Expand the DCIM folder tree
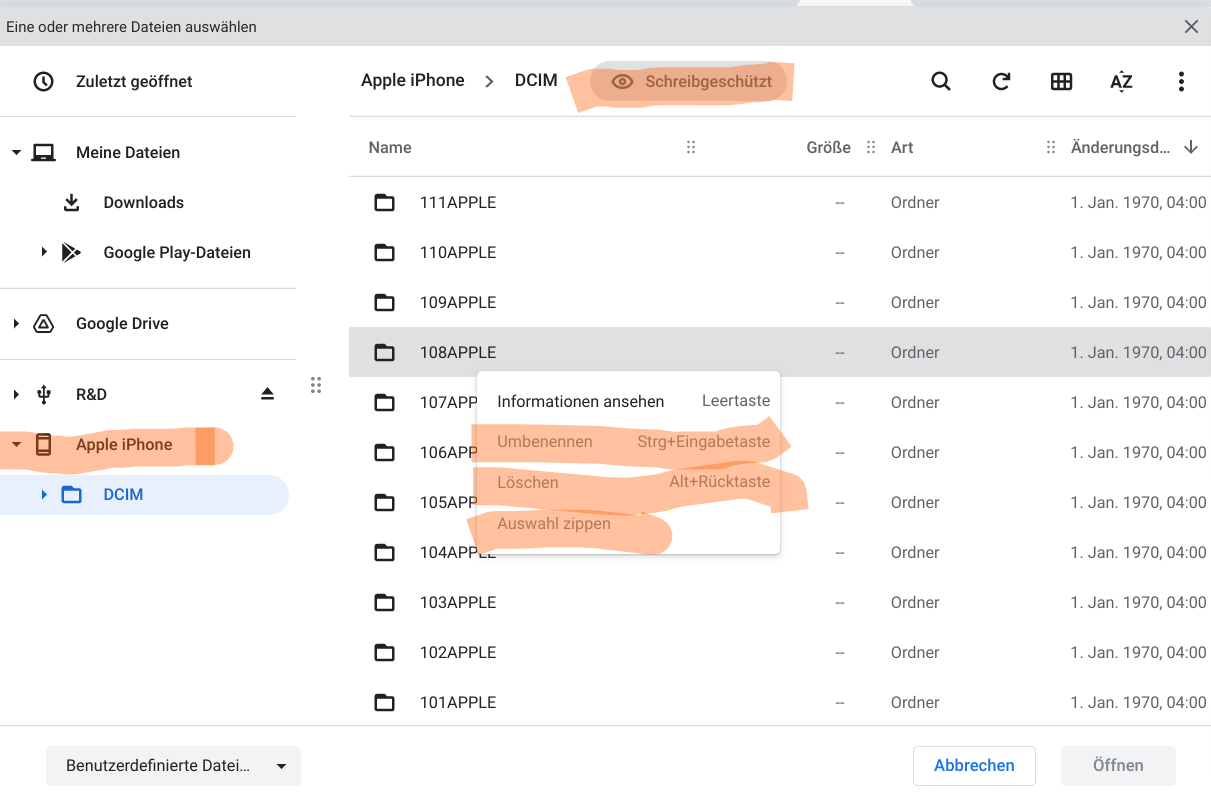This screenshot has width=1211, height=793. [44, 494]
